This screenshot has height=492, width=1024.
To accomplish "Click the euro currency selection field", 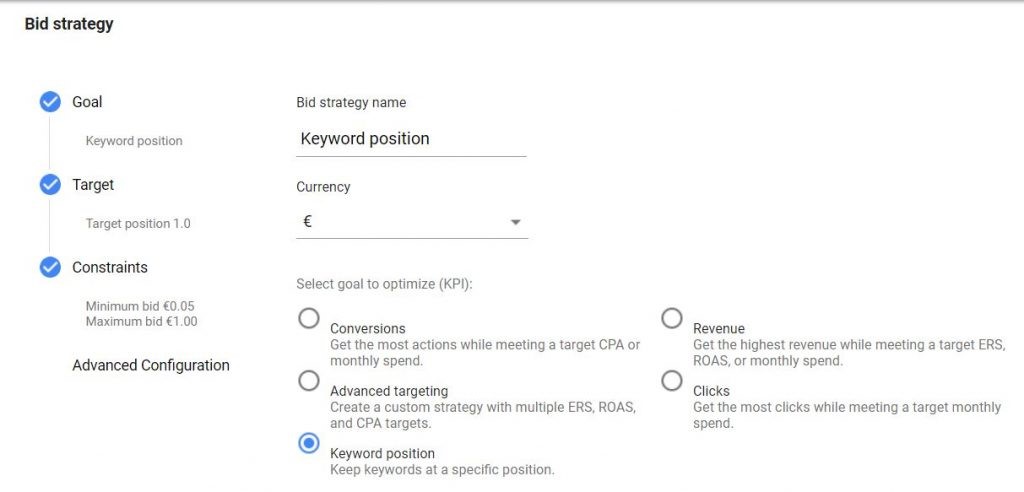I will tap(400, 222).
